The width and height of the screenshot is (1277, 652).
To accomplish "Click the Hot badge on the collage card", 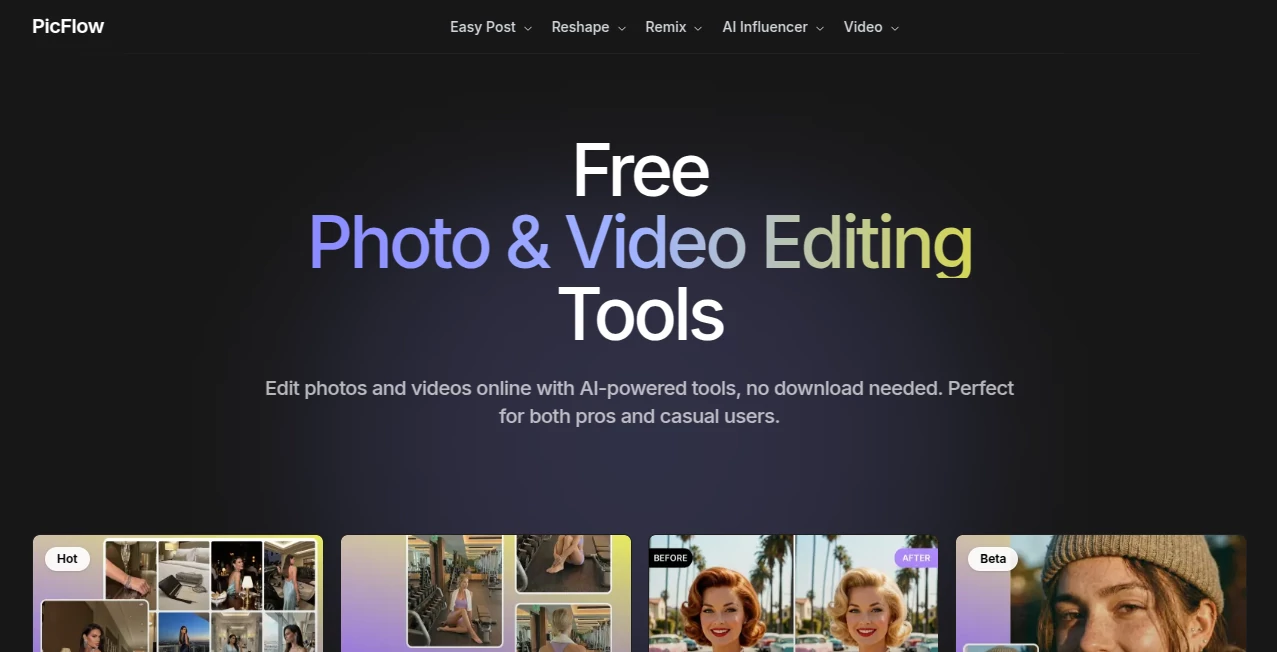I will tap(67, 559).
